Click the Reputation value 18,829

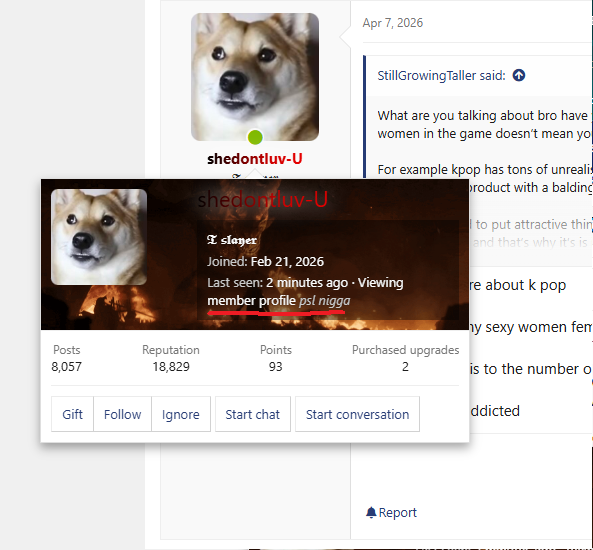pyautogui.click(x=171, y=367)
